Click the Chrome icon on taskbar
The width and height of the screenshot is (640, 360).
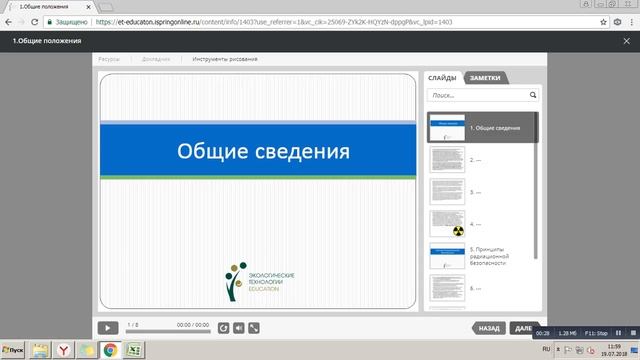[110, 350]
